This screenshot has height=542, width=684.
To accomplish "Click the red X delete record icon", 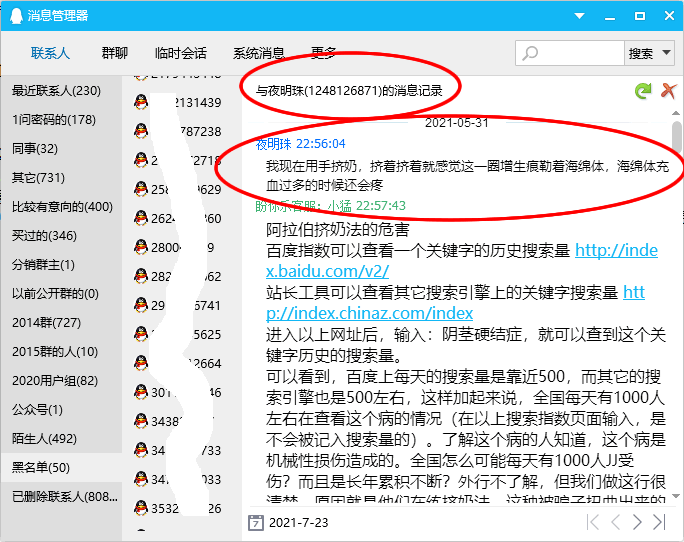I will [668, 90].
